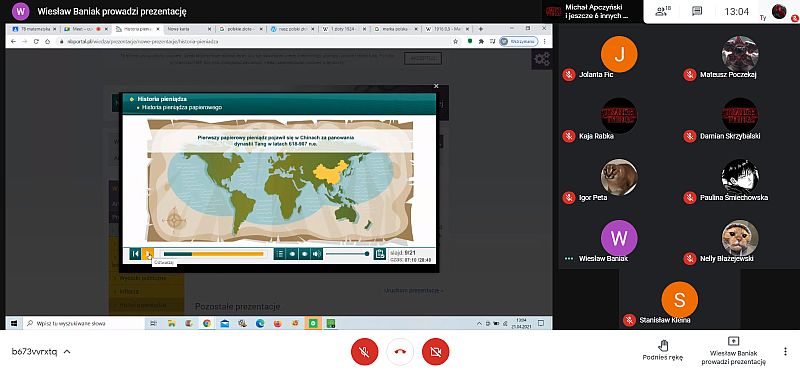Open the three-dot more options menu
Screen dimensions: 800x372
[x=785, y=352]
